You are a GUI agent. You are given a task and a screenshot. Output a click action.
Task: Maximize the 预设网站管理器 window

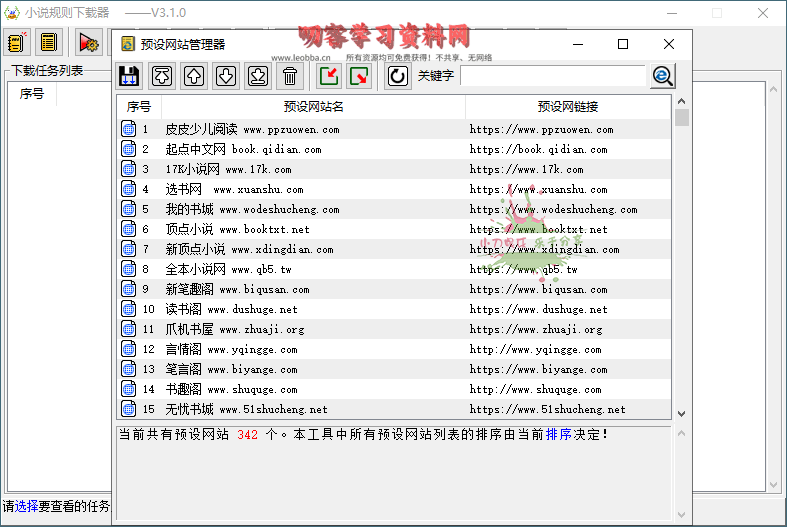[x=623, y=44]
